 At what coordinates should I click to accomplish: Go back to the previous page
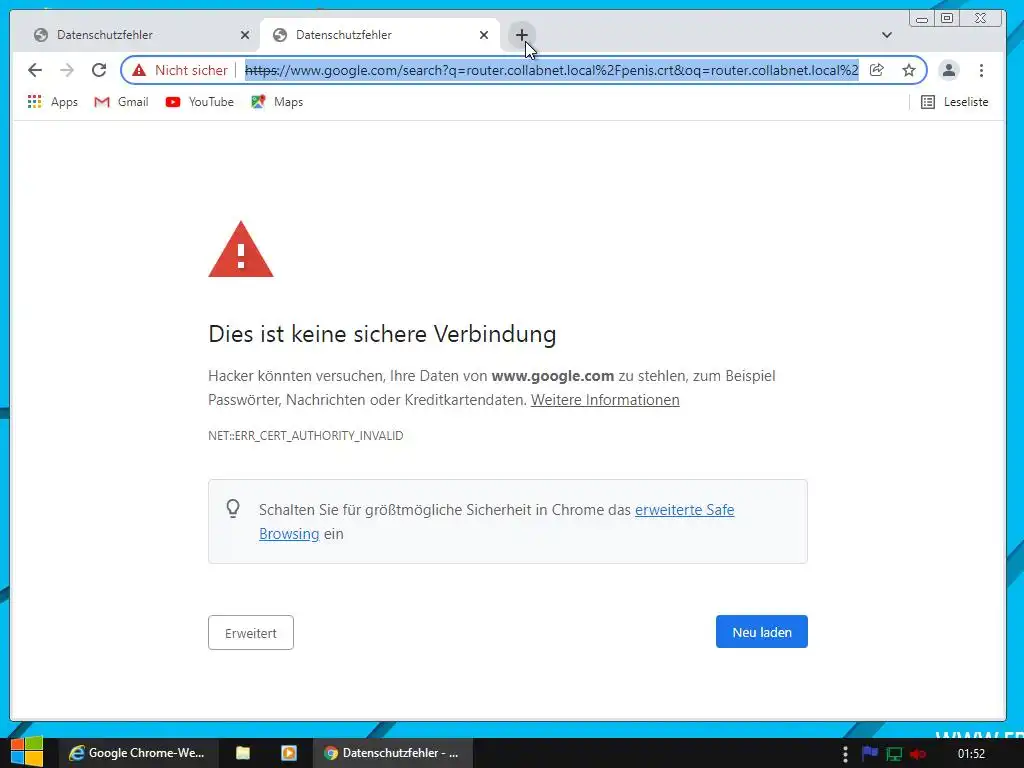coord(35,70)
